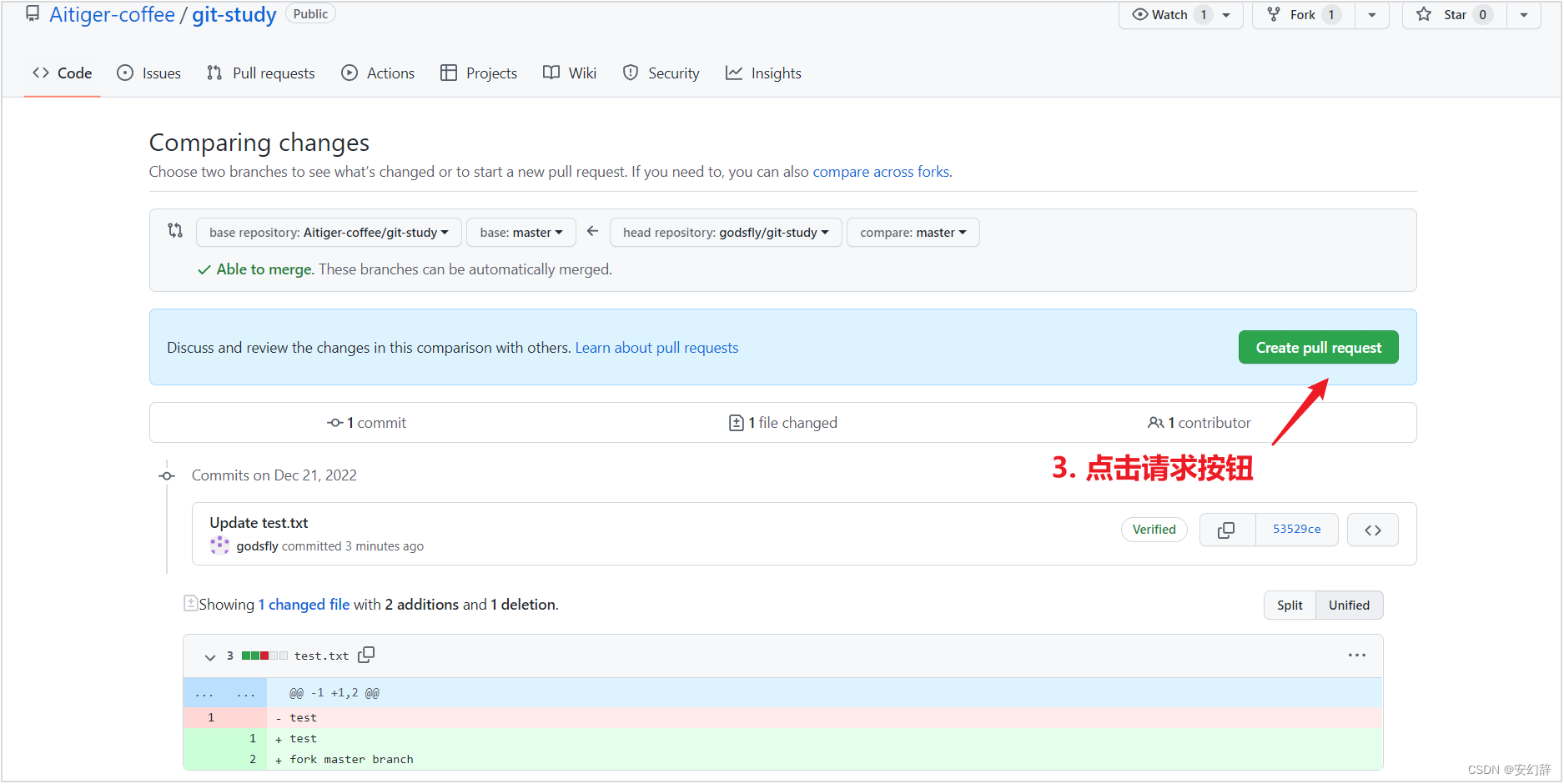
Task: Open the Code tab
Action: 63,73
